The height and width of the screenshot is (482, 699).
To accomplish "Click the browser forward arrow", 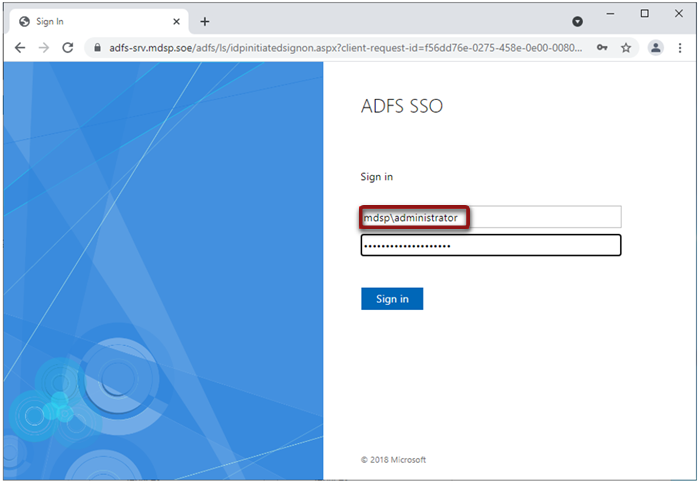I will point(44,48).
